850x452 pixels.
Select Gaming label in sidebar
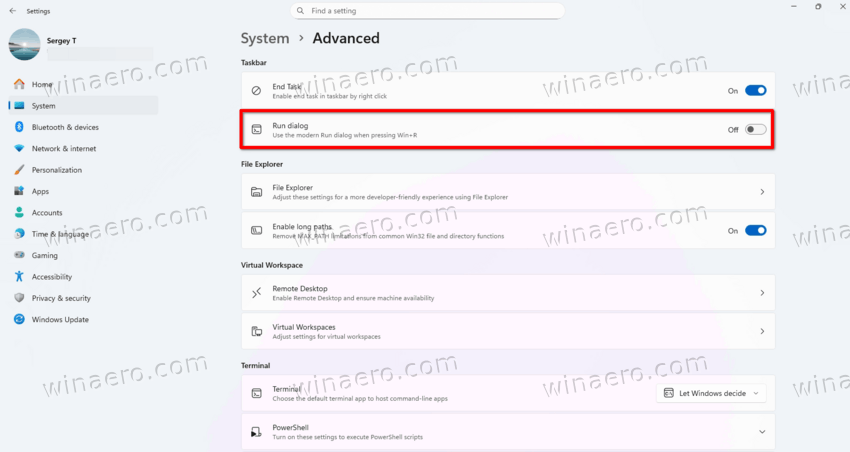[44, 255]
